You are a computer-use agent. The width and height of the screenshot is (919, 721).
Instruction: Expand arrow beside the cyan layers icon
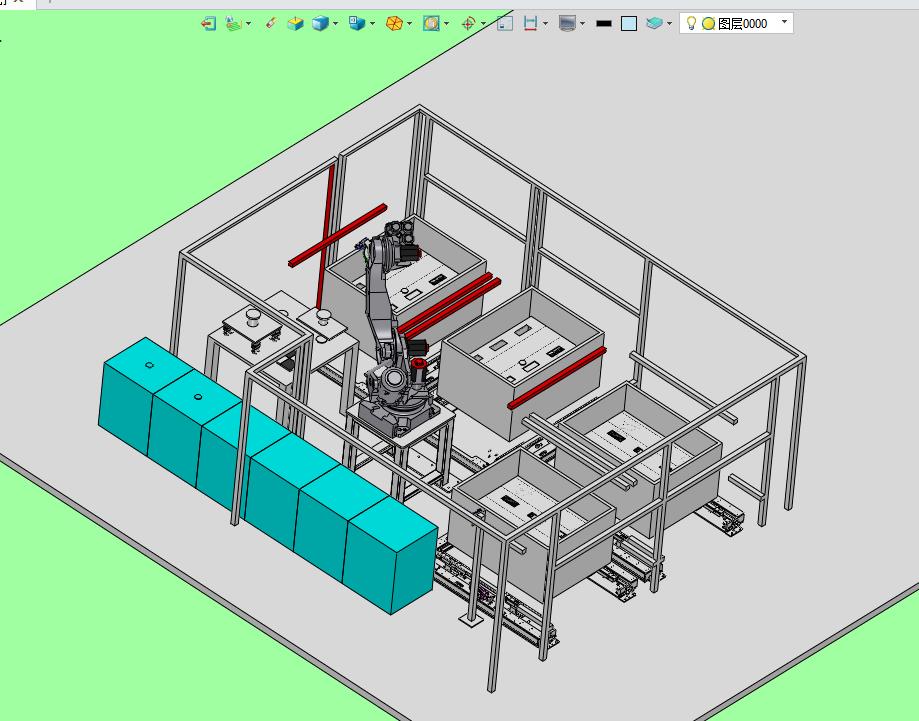click(x=669, y=24)
